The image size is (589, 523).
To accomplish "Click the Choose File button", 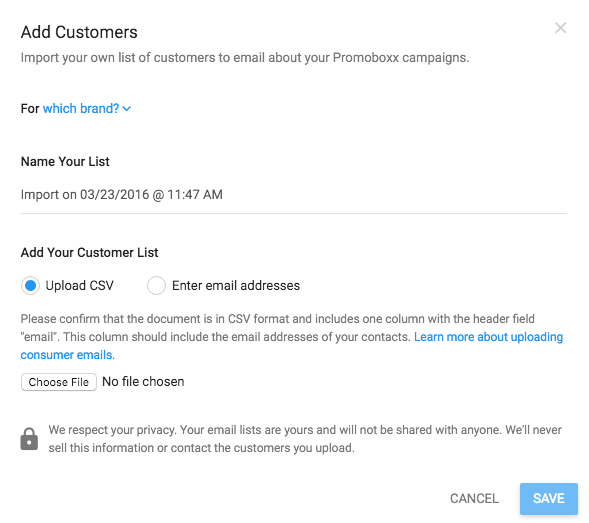I will tap(59, 382).
